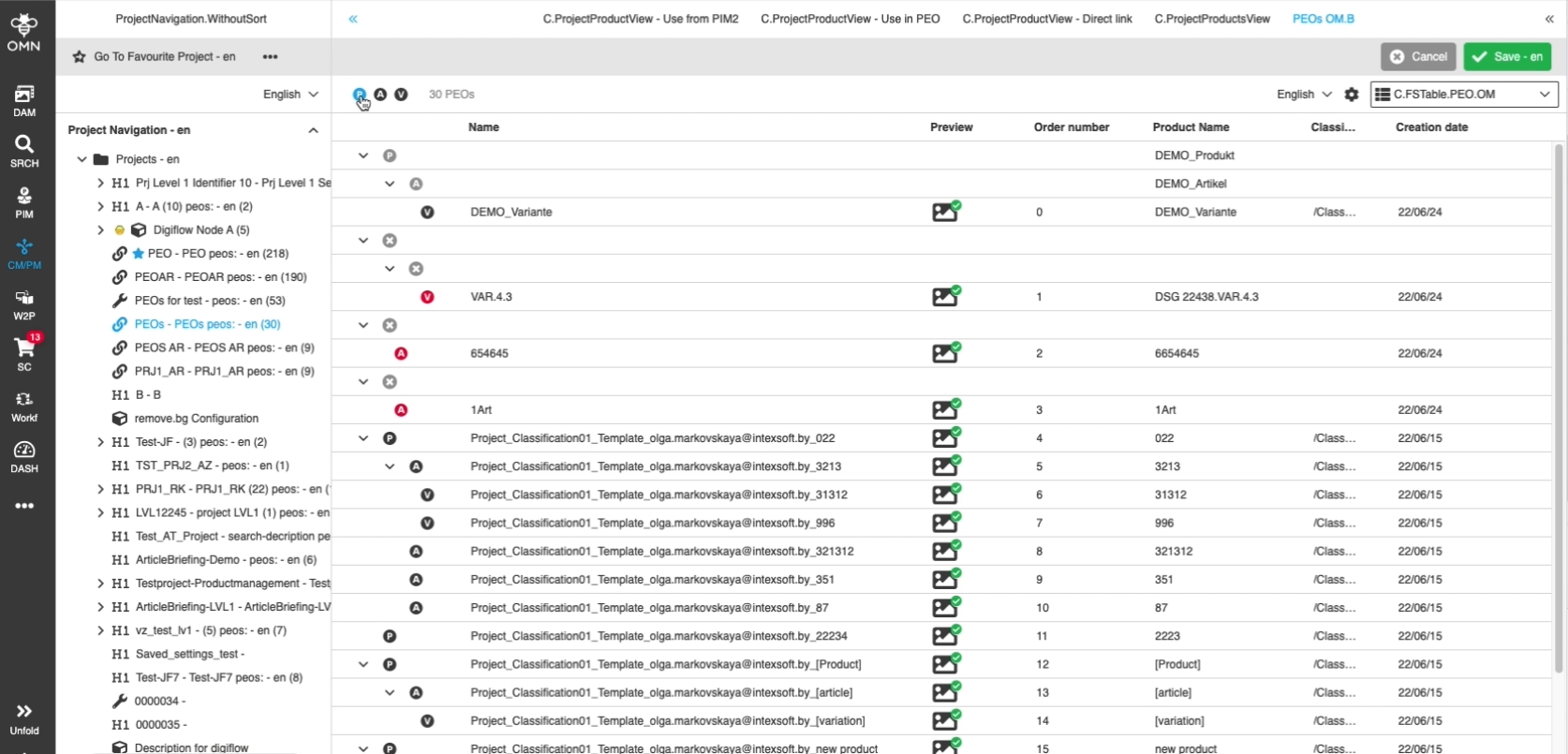The width and height of the screenshot is (1568, 754).
Task: Click the table settings gear icon
Action: tap(1351, 95)
